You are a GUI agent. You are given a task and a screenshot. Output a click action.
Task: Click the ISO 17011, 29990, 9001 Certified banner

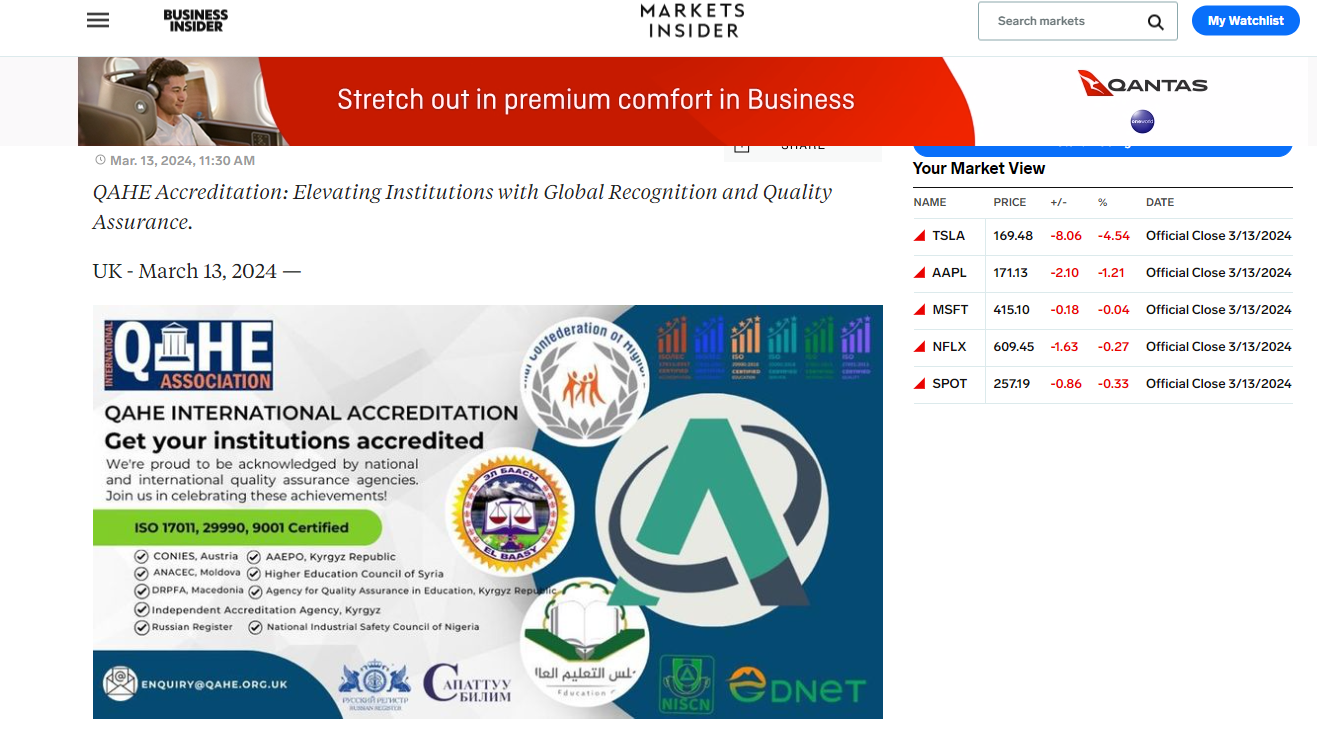point(238,527)
